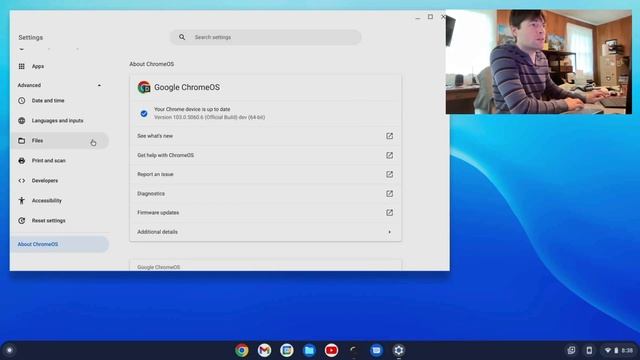Click the About ChromeOS page heading
640x360 pixels.
pyautogui.click(x=151, y=64)
